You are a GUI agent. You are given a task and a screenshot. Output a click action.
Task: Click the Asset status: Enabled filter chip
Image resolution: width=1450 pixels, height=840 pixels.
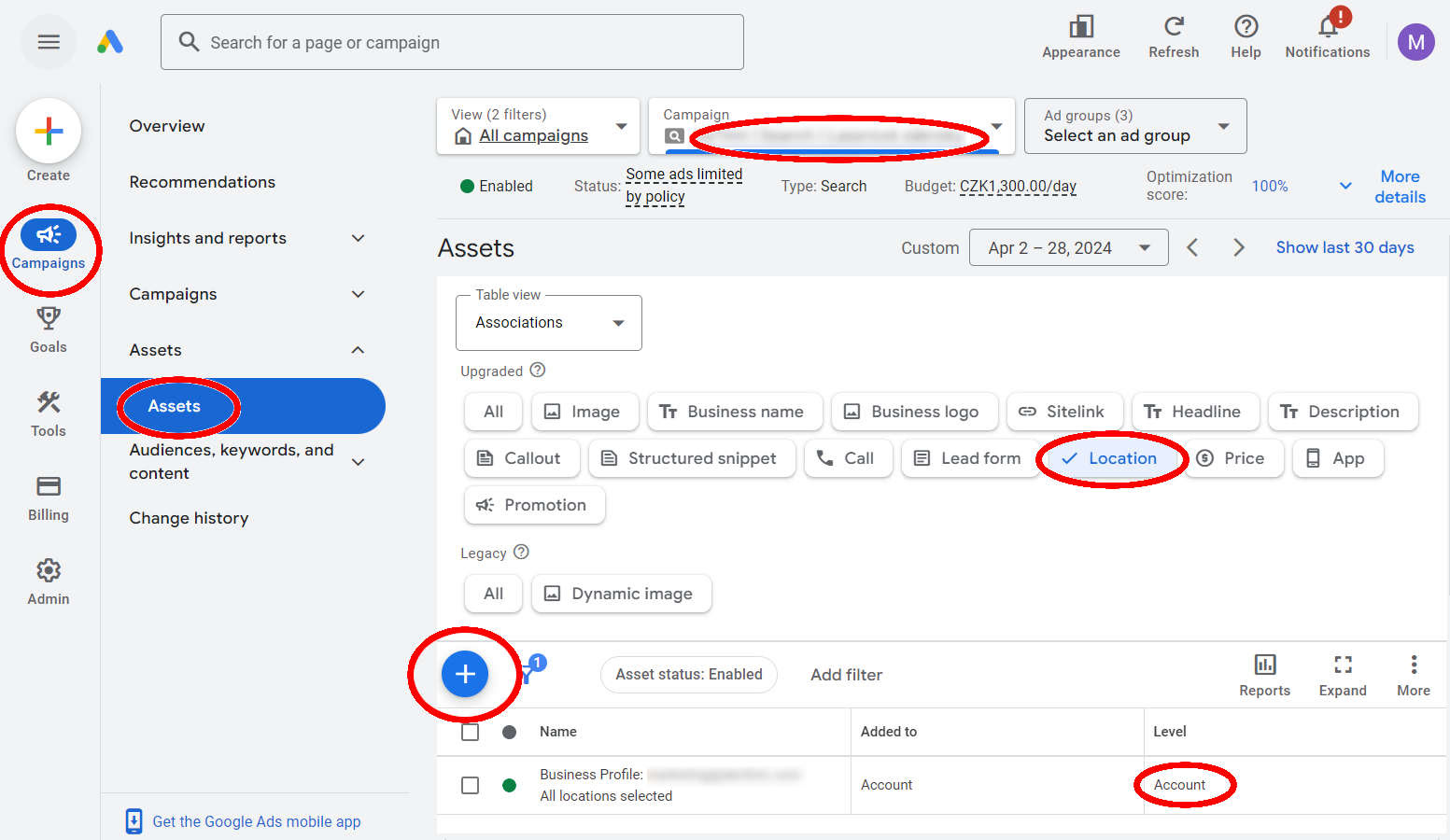point(689,675)
